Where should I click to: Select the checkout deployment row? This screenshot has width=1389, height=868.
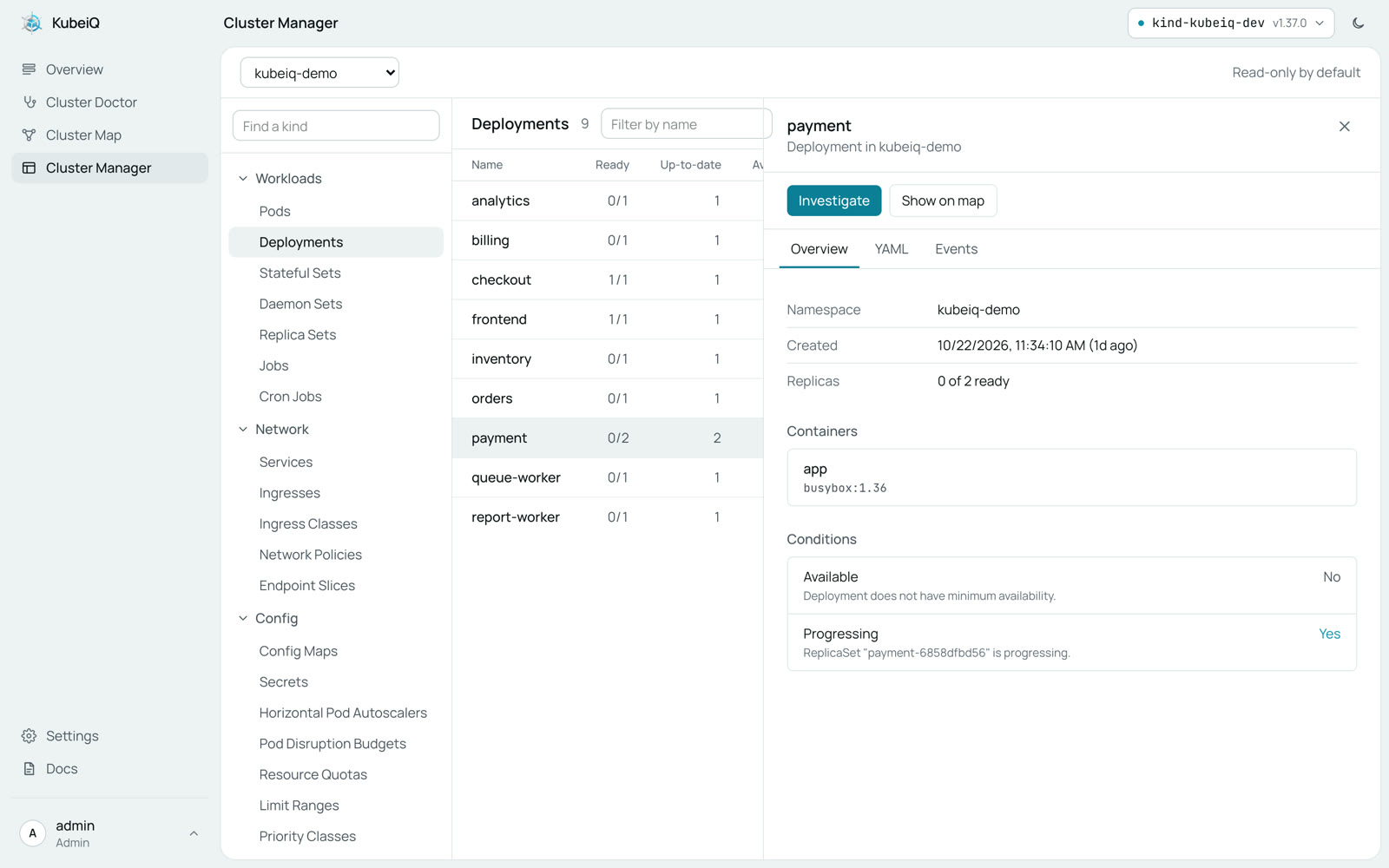pos(608,279)
